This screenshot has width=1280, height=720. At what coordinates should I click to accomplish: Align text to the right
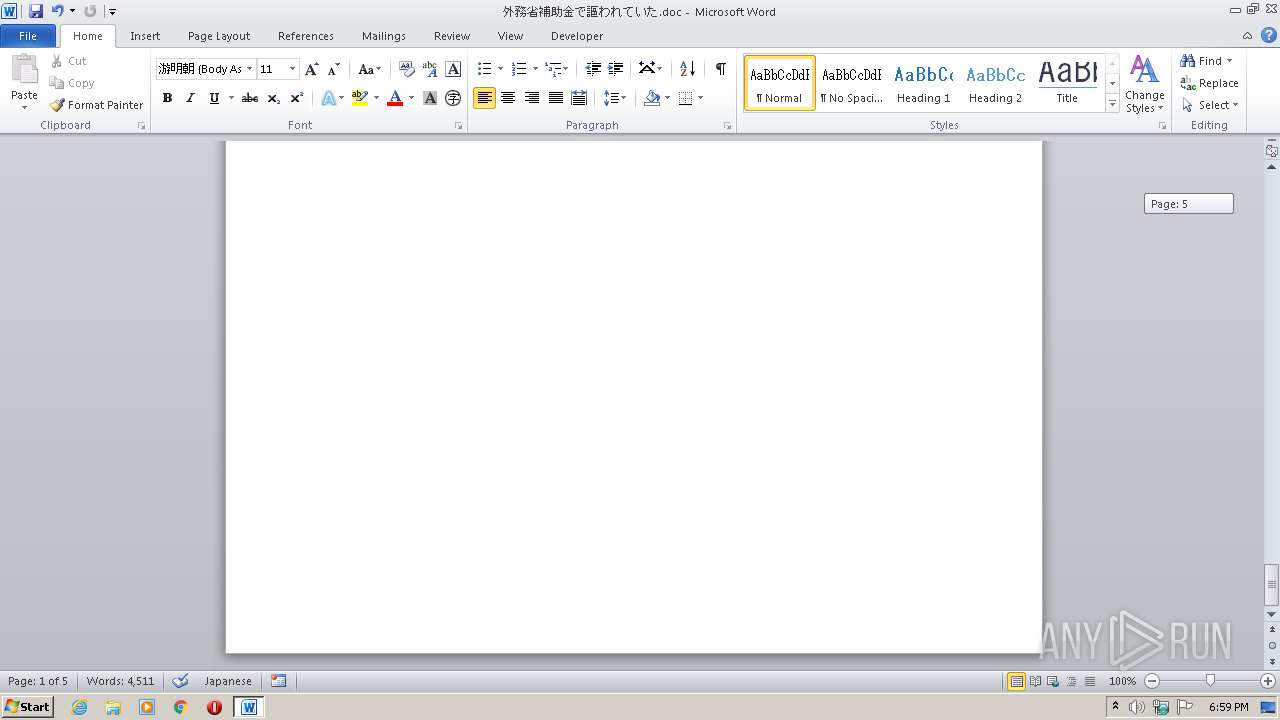[532, 98]
